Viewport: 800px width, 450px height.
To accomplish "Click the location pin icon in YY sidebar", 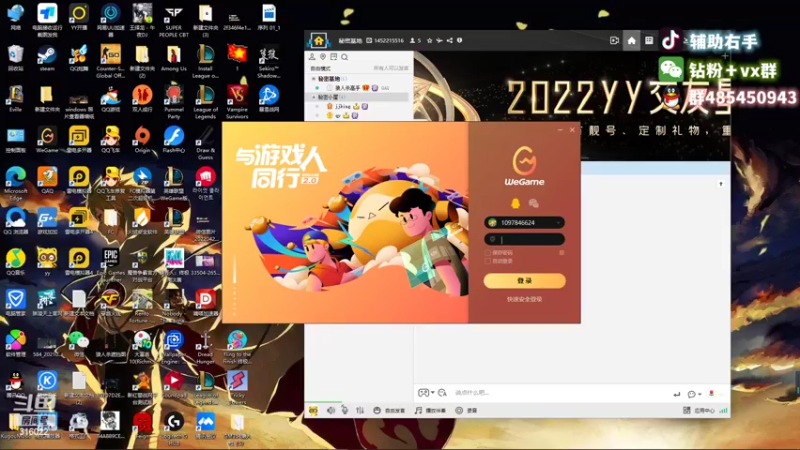I will (x=323, y=57).
